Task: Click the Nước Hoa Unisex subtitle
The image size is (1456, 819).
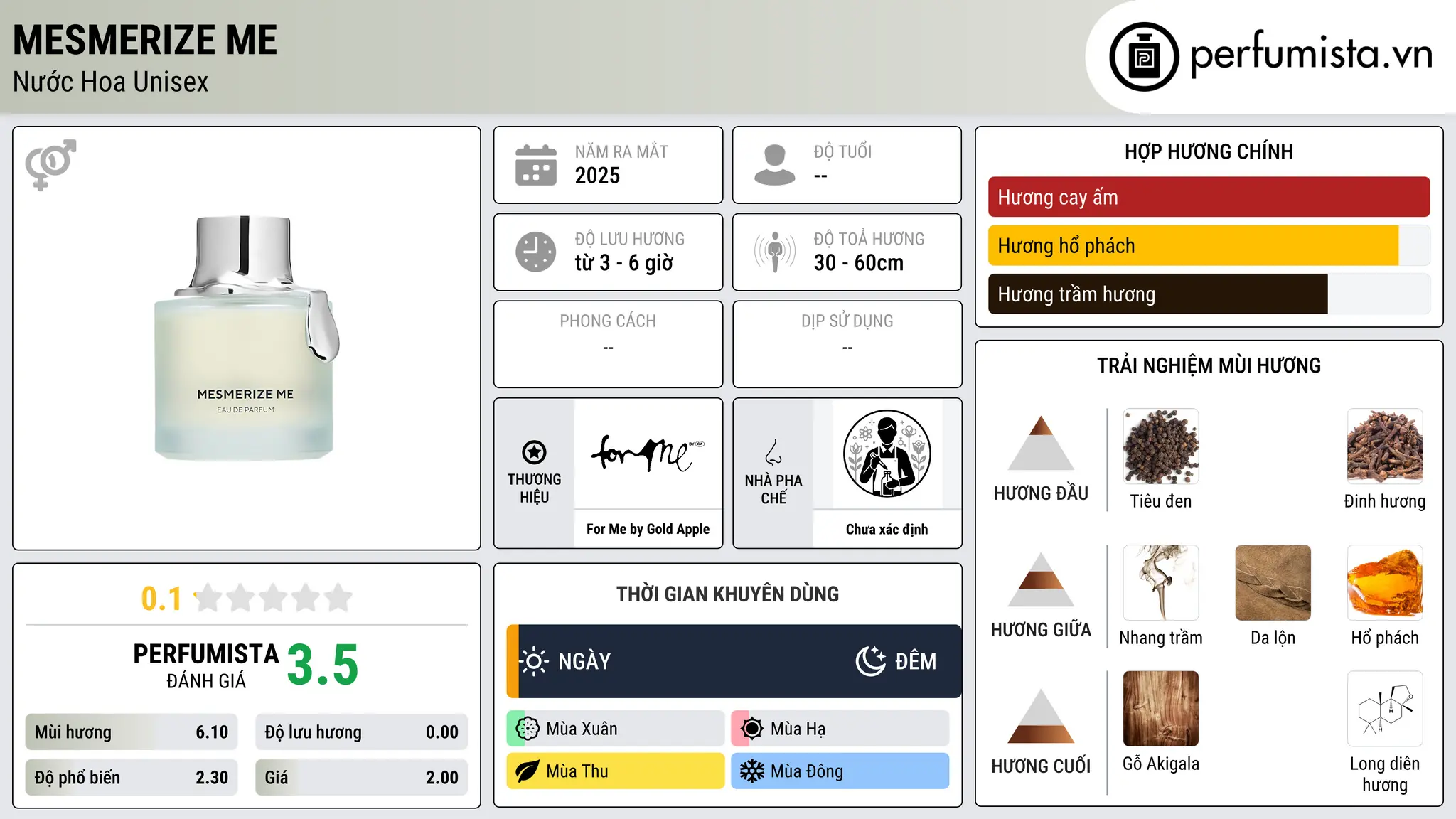Action: point(110,82)
